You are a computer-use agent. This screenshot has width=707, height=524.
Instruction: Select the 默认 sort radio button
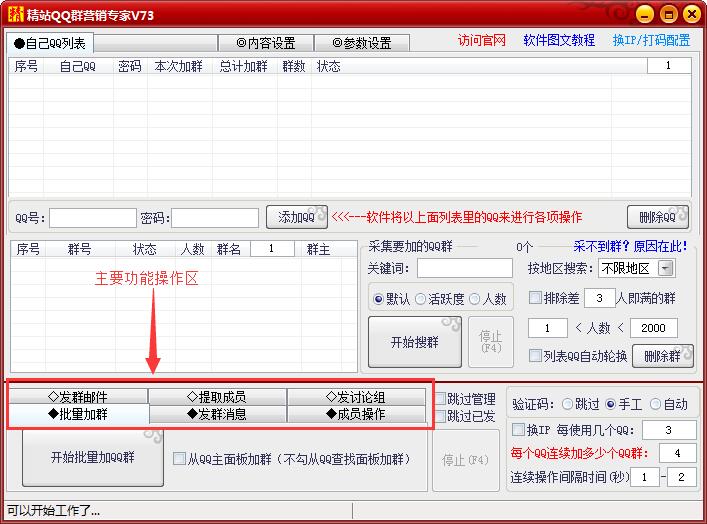(378, 299)
